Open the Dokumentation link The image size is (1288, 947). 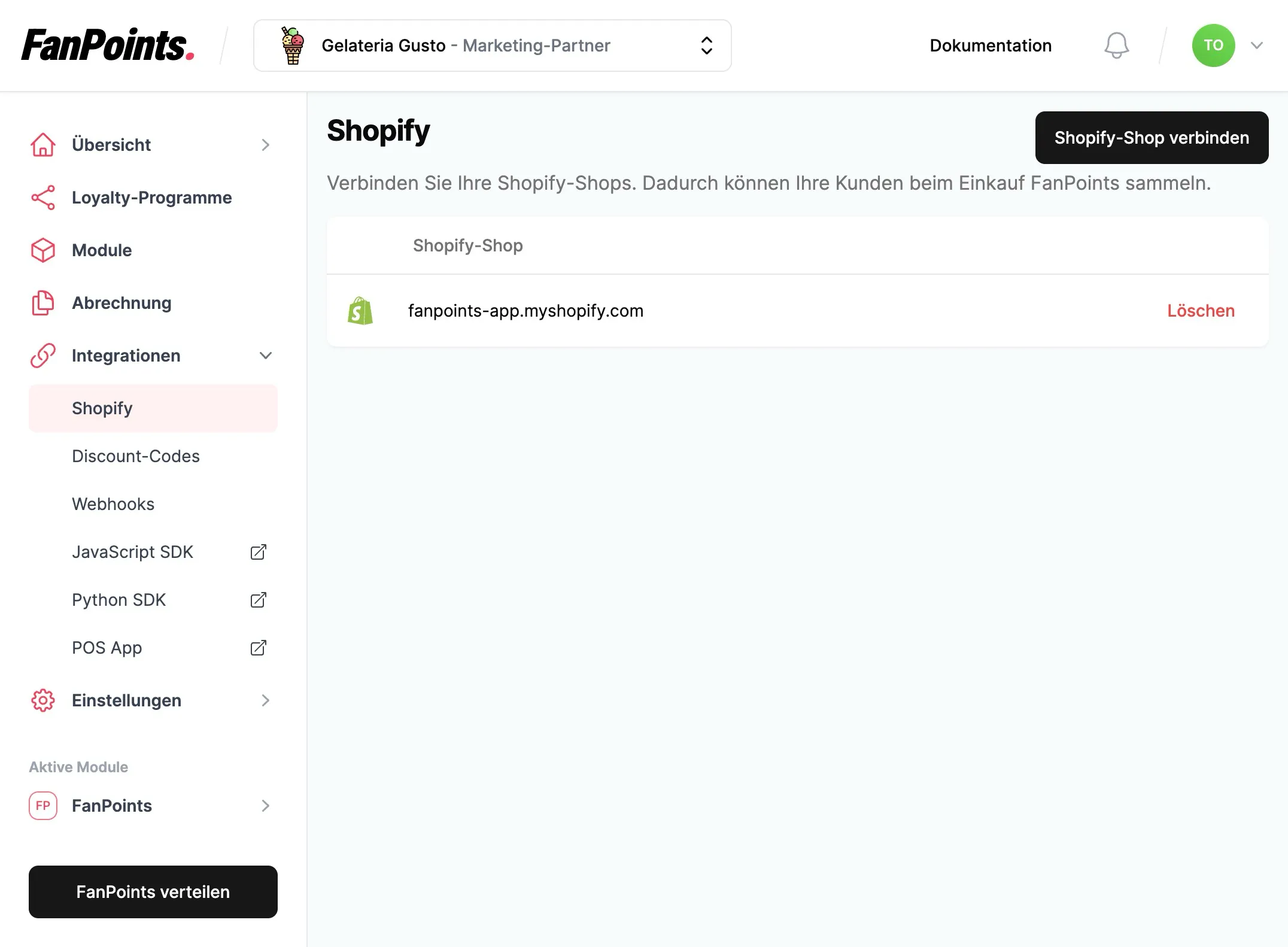(991, 45)
